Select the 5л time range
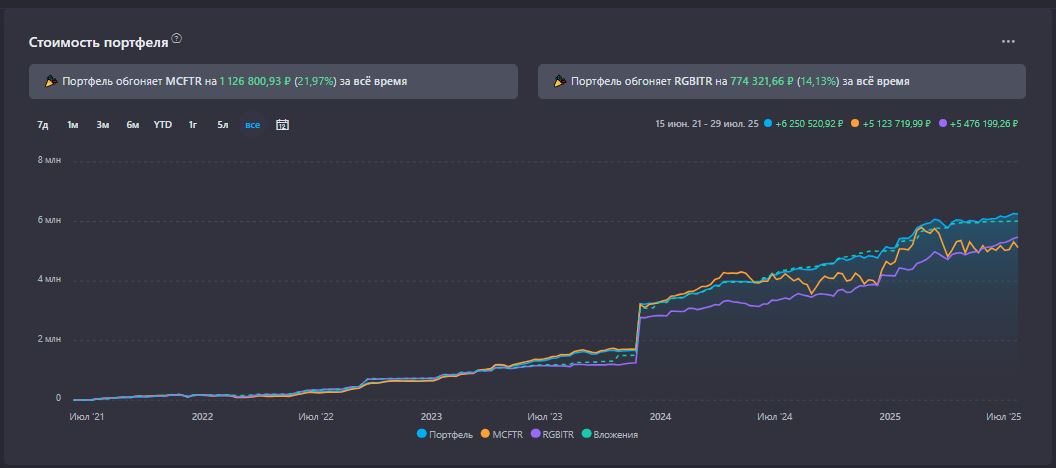 [x=222, y=125]
